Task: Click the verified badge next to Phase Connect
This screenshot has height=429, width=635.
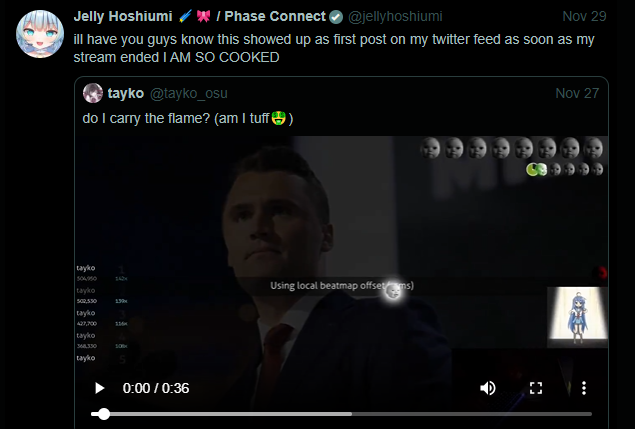Action: [x=336, y=17]
